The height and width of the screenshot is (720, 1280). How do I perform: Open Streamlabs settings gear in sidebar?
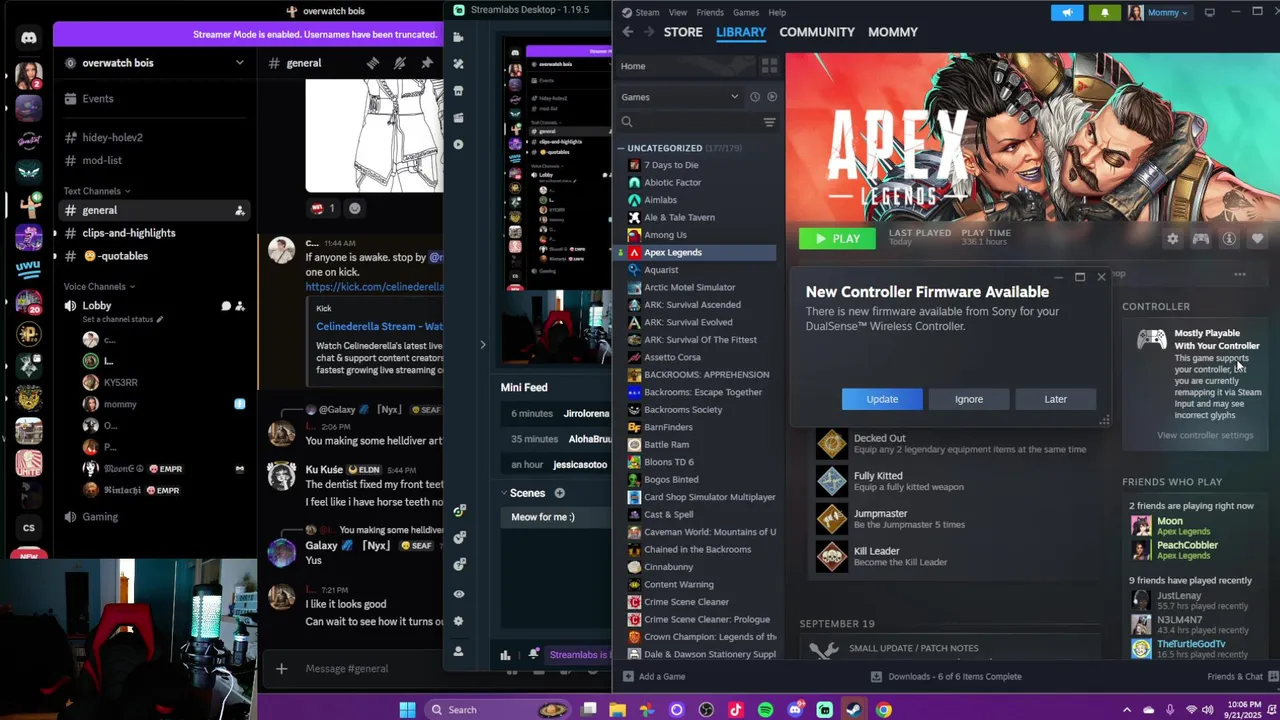[458, 621]
